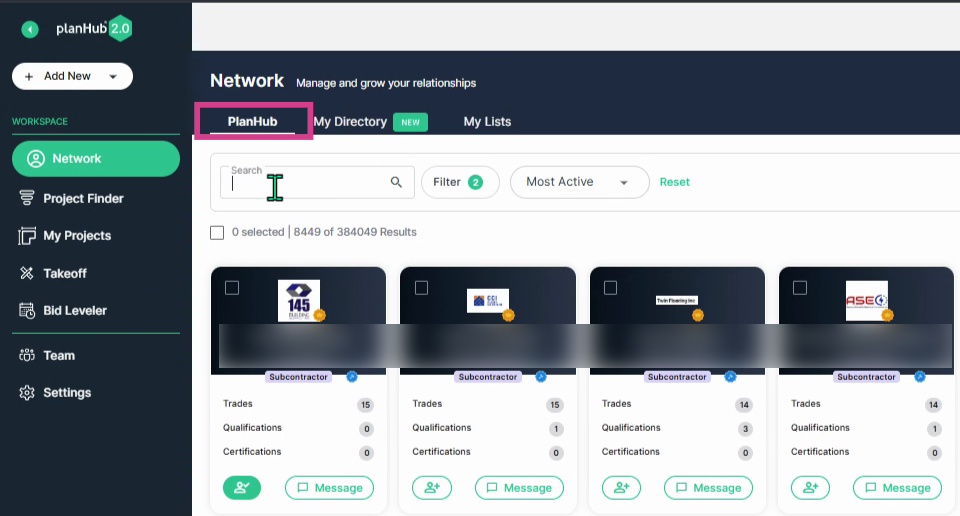Image resolution: width=960 pixels, height=516 pixels.
Task: Add Twin Flooring company to network
Action: click(x=621, y=488)
